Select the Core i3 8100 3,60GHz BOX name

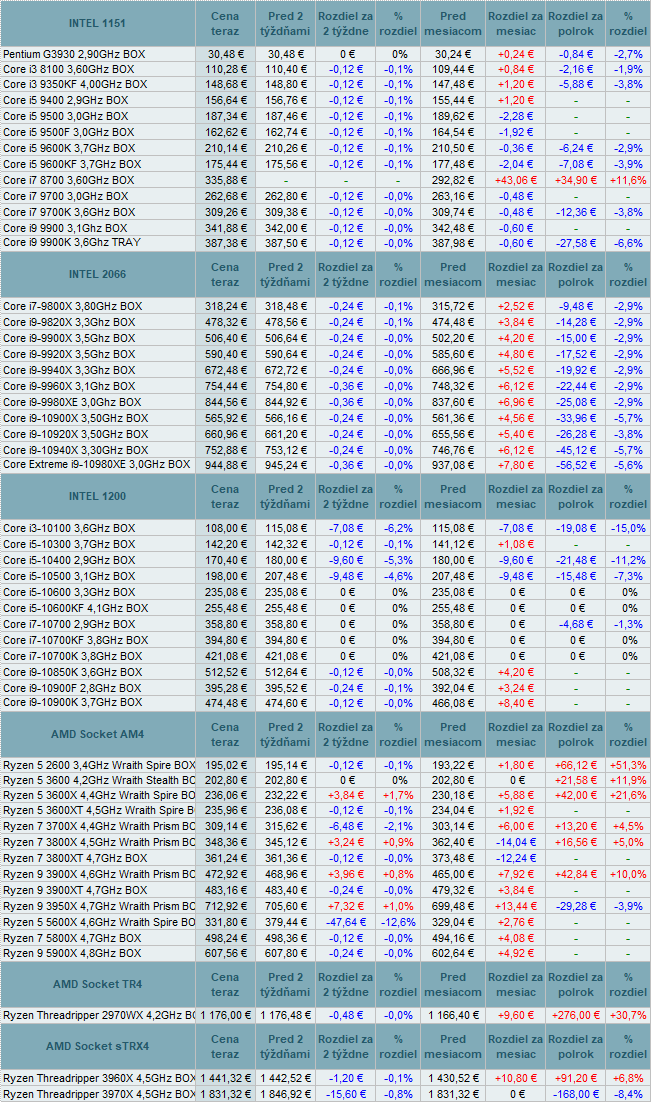click(68, 69)
